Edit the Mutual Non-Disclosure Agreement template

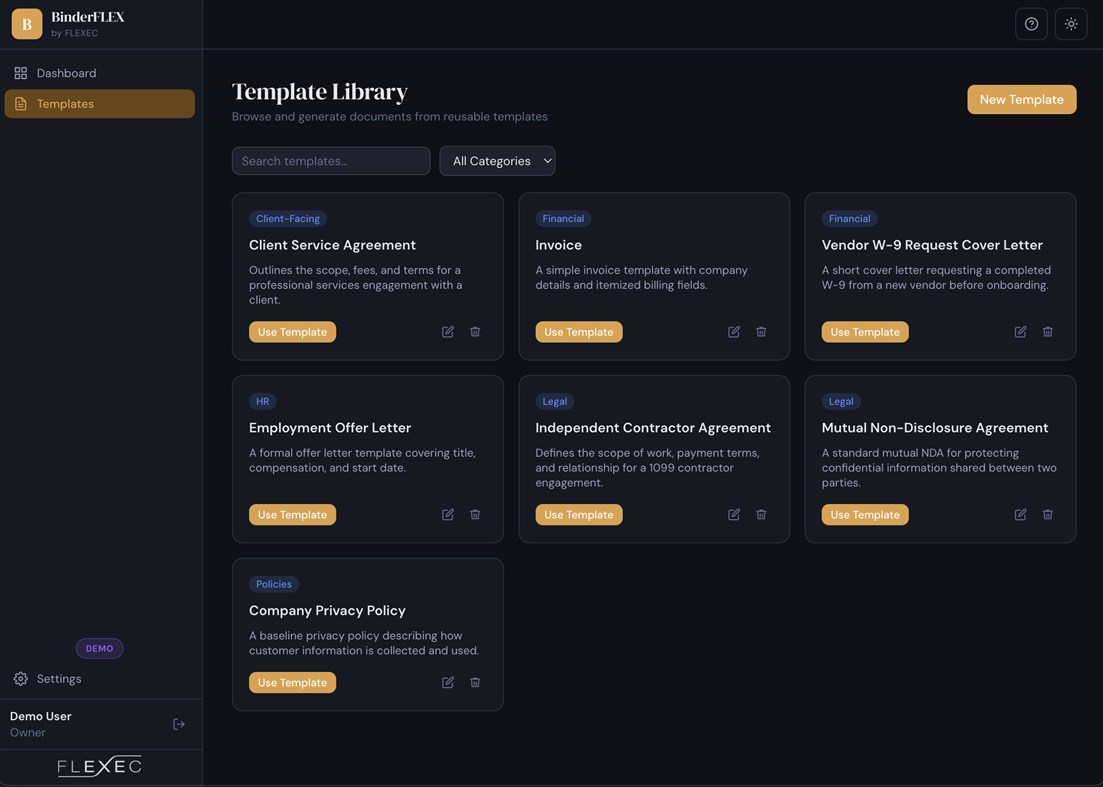[1020, 514]
